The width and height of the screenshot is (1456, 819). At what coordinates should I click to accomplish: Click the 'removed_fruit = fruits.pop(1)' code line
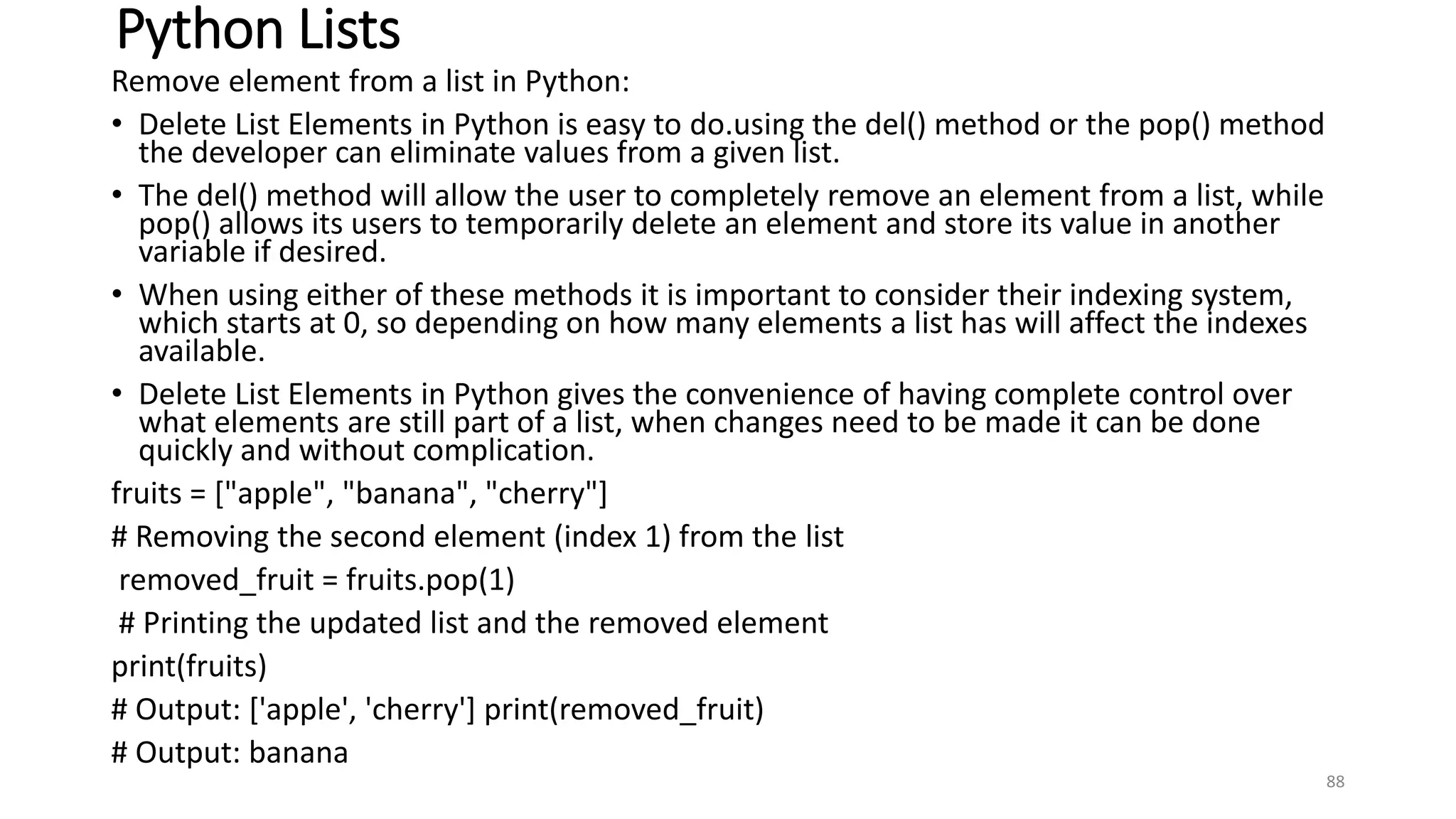point(316,580)
